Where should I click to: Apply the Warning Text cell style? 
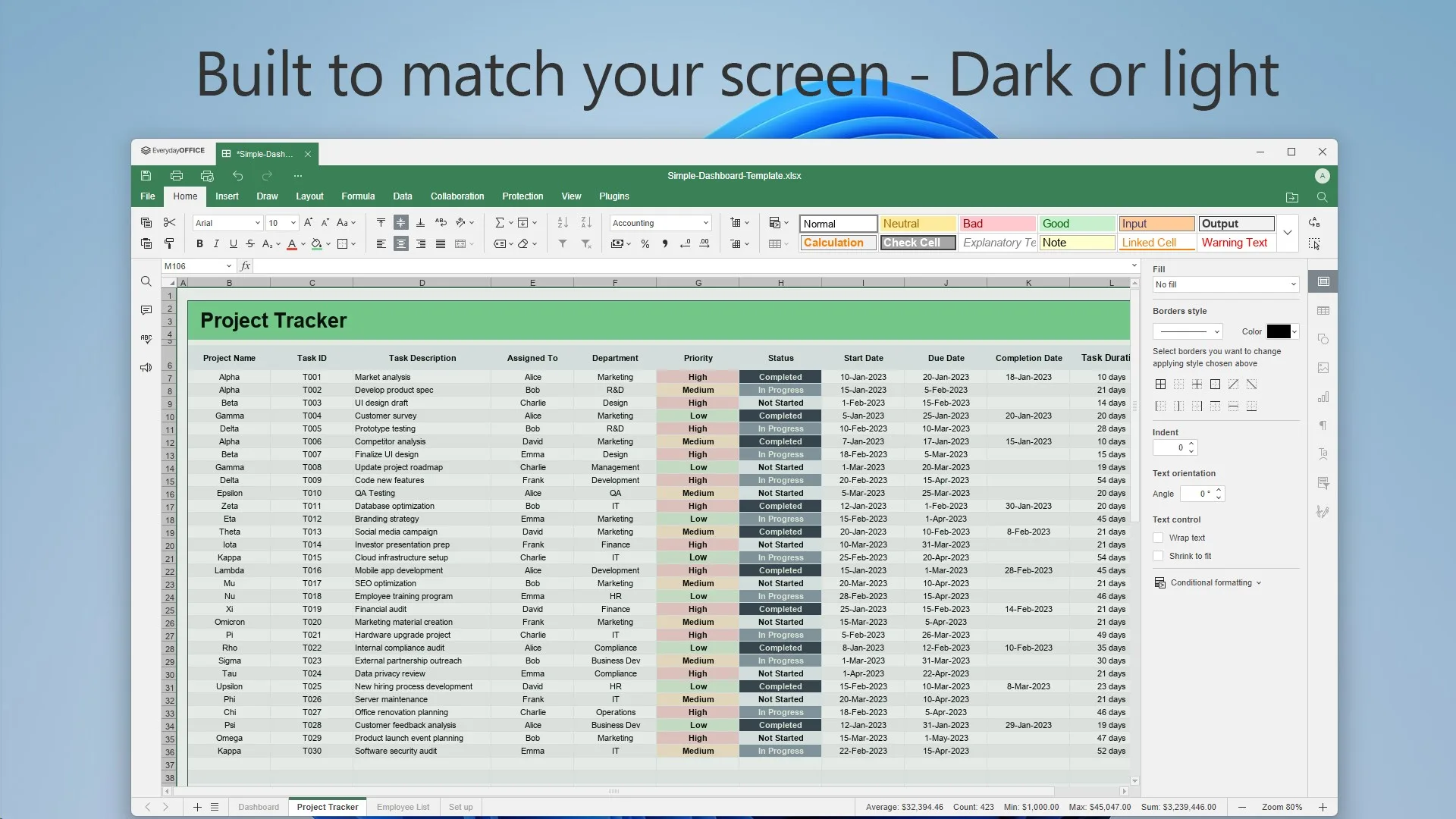(x=1236, y=243)
